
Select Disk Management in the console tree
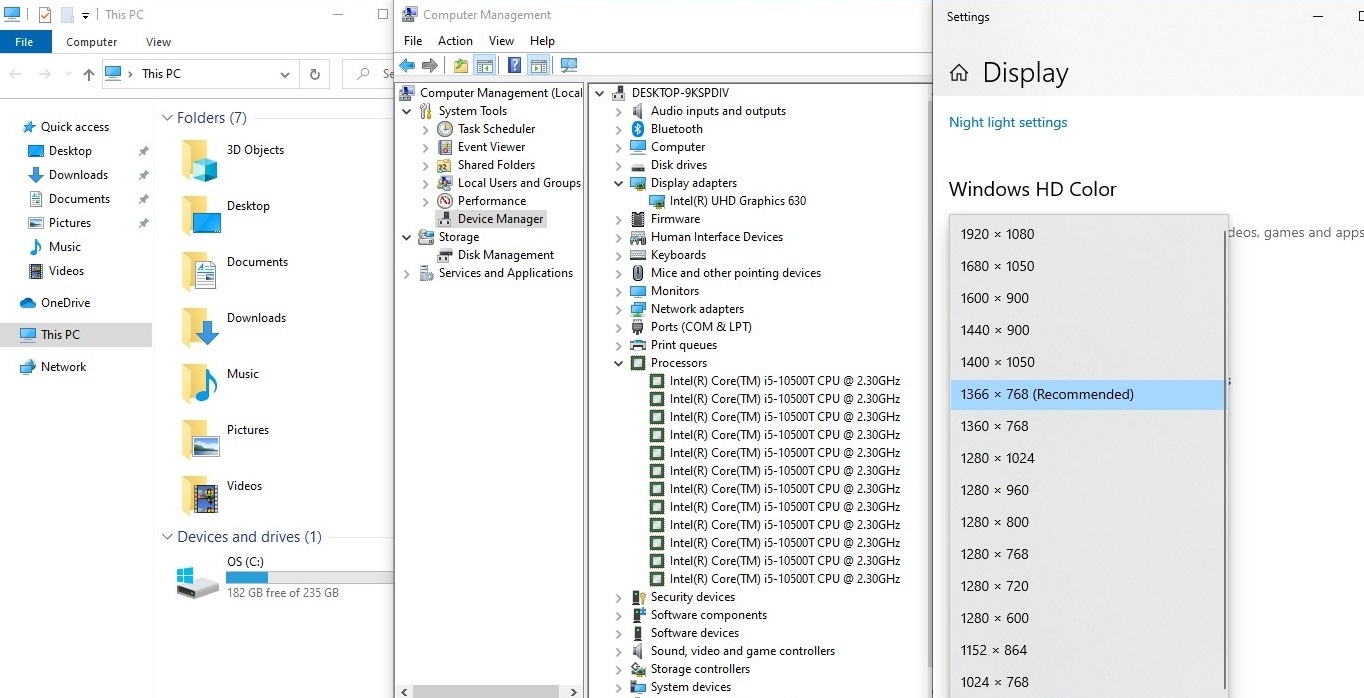point(505,255)
